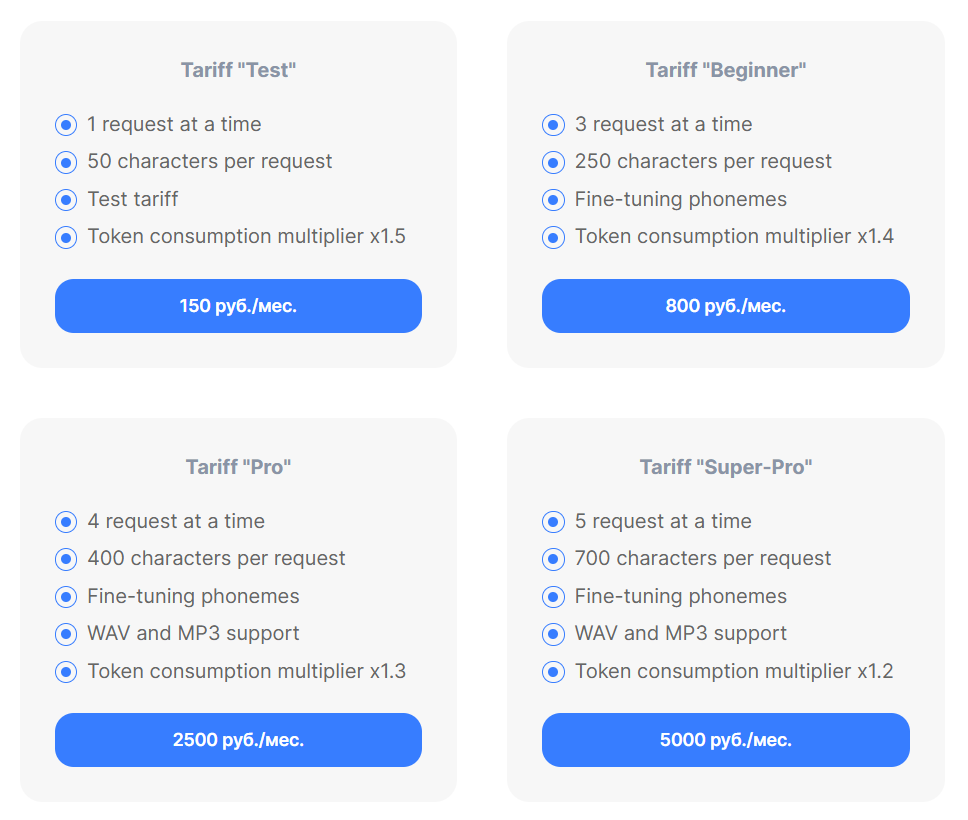Screen dimensions: 968x820
Task: Click bullet icon by "Token consumption multiplier x1.5"
Action: coord(66,237)
